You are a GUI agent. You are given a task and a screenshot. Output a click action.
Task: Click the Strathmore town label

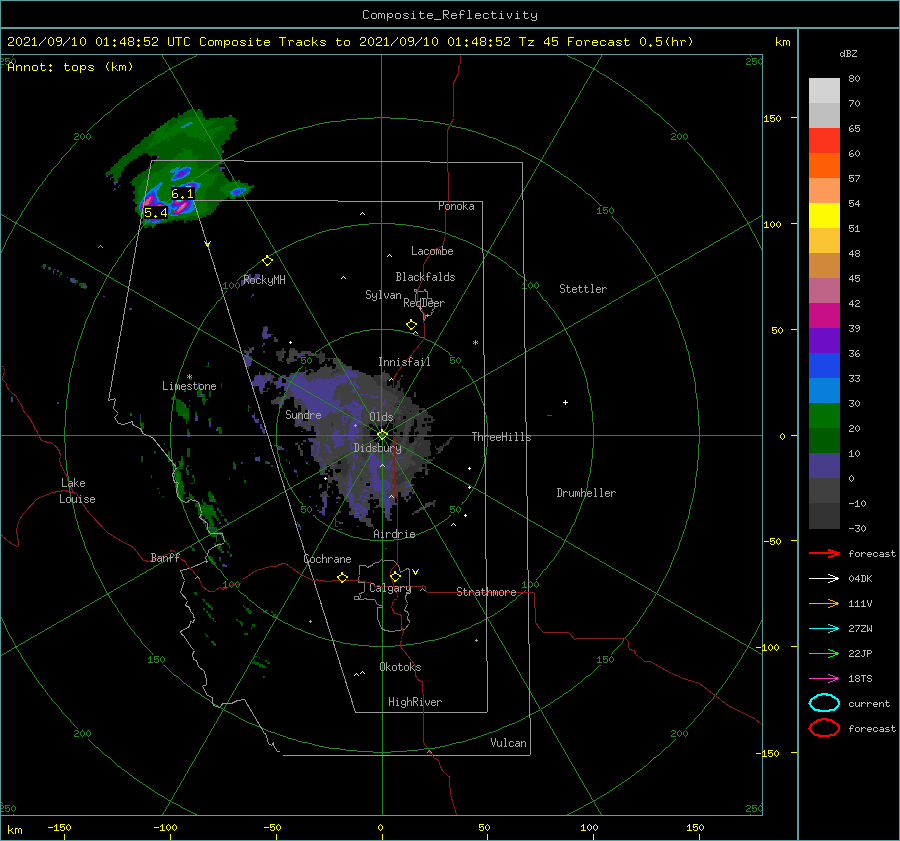[486, 592]
